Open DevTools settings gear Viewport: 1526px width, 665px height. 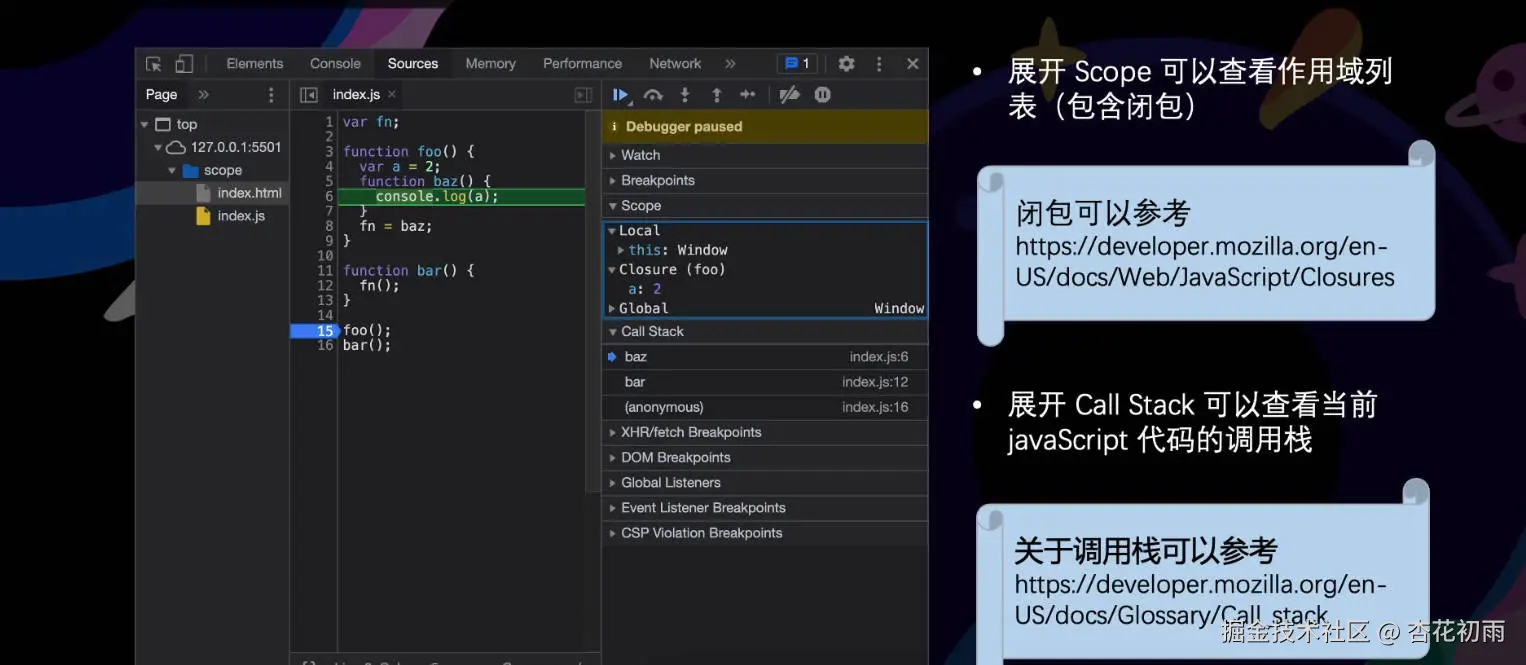click(846, 64)
